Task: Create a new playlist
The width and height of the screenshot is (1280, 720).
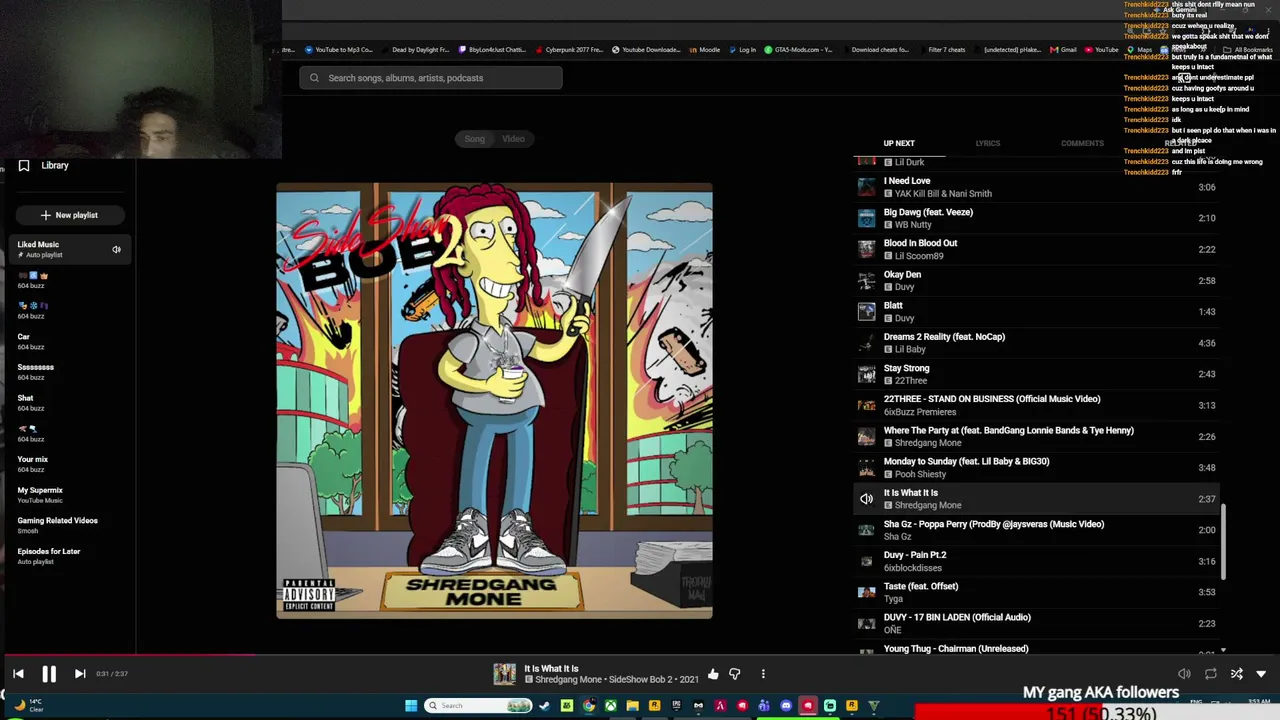Action: coord(70,215)
